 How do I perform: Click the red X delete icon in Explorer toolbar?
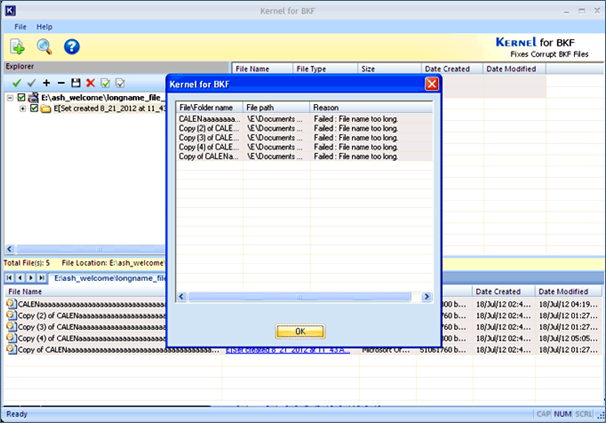pyautogui.click(x=90, y=83)
